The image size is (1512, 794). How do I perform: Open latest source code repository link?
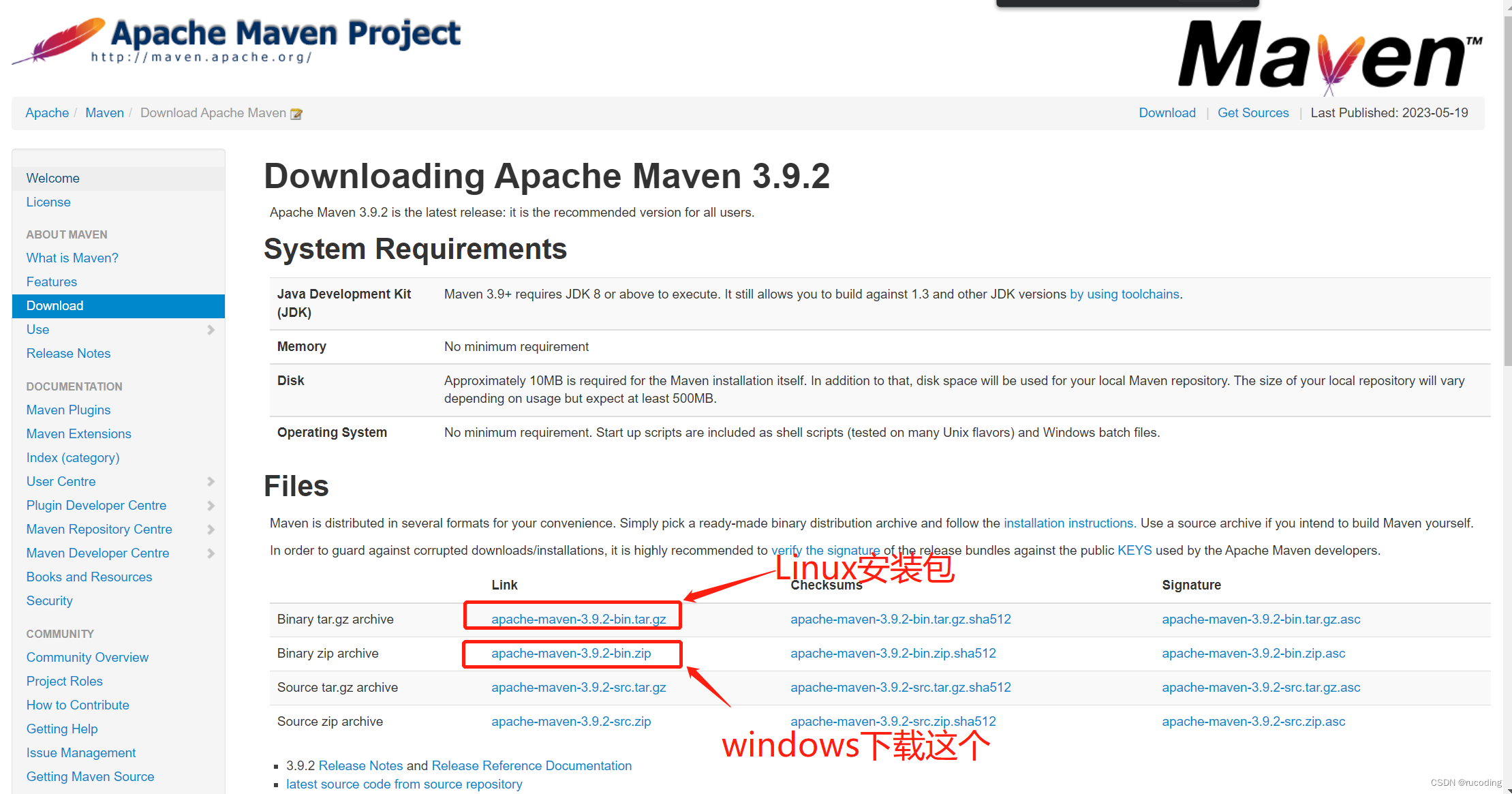pos(404,784)
